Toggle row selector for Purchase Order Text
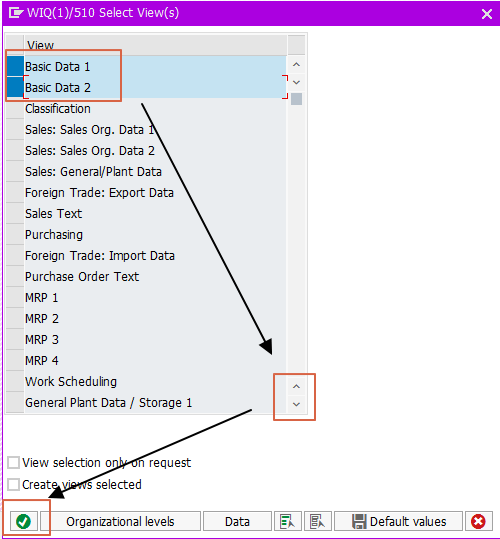Image resolution: width=500 pixels, height=539 pixels. 15,276
